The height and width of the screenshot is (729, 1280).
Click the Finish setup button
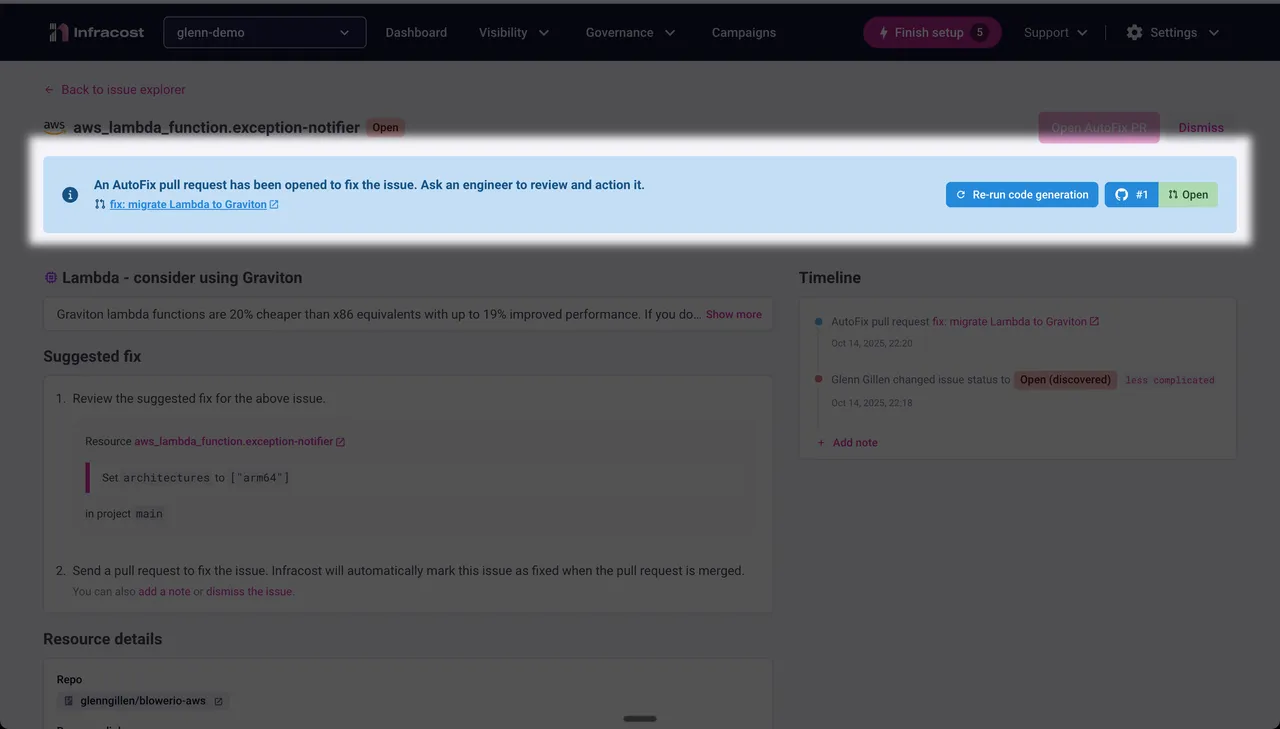pyautogui.click(x=932, y=32)
